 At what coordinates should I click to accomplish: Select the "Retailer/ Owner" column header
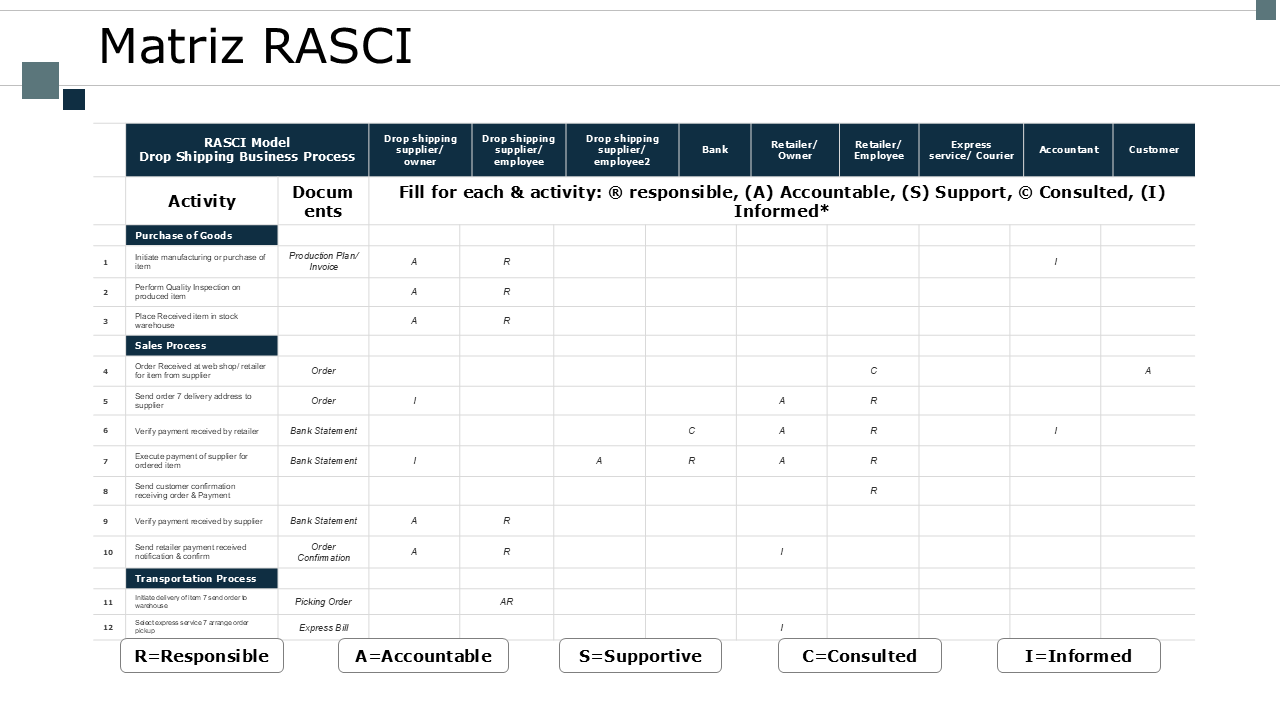point(795,150)
